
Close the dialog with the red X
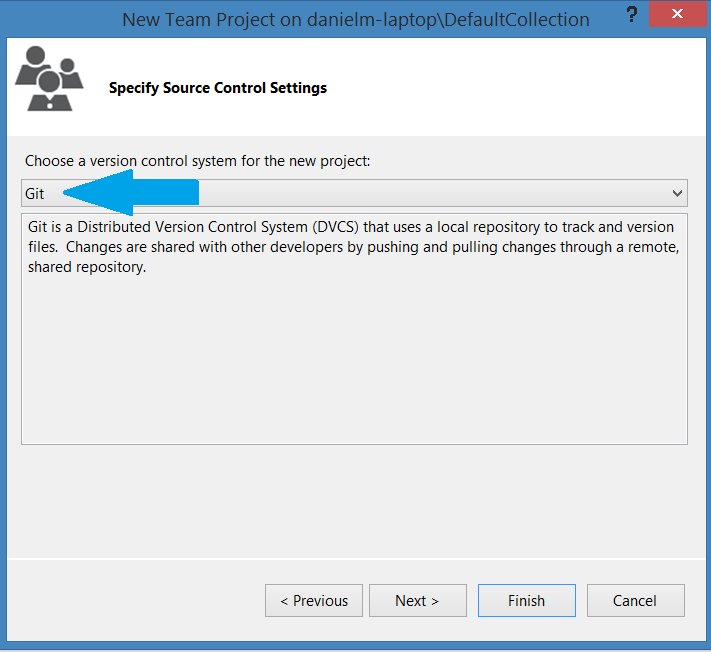(677, 14)
